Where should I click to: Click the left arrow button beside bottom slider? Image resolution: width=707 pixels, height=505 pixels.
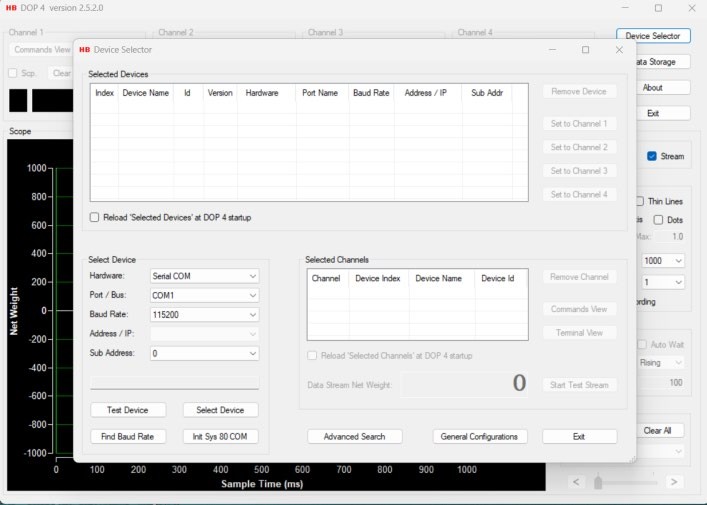[576, 482]
